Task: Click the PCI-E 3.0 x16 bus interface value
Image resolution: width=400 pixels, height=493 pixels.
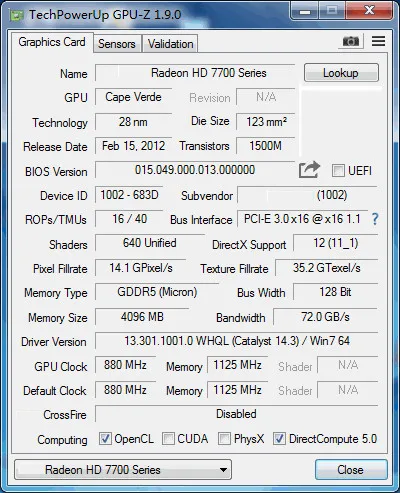Action: point(302,219)
